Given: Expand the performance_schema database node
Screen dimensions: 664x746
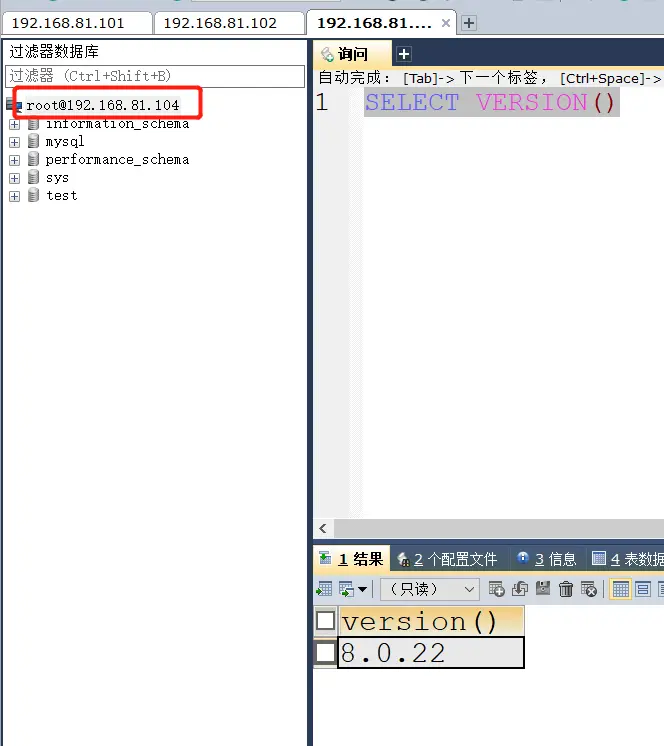Looking at the screenshot, I should (14, 160).
